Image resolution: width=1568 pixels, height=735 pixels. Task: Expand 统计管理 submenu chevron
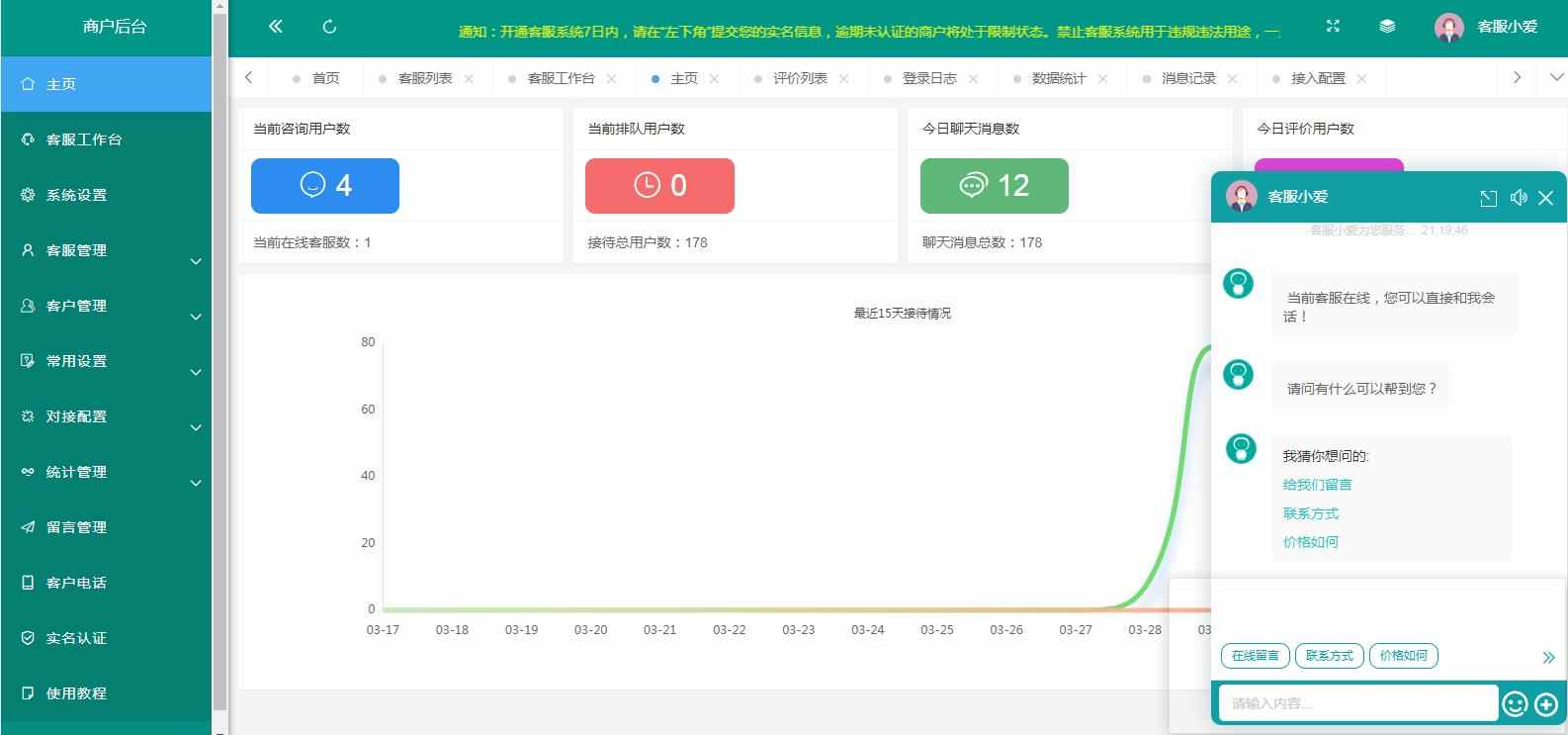pyautogui.click(x=196, y=484)
